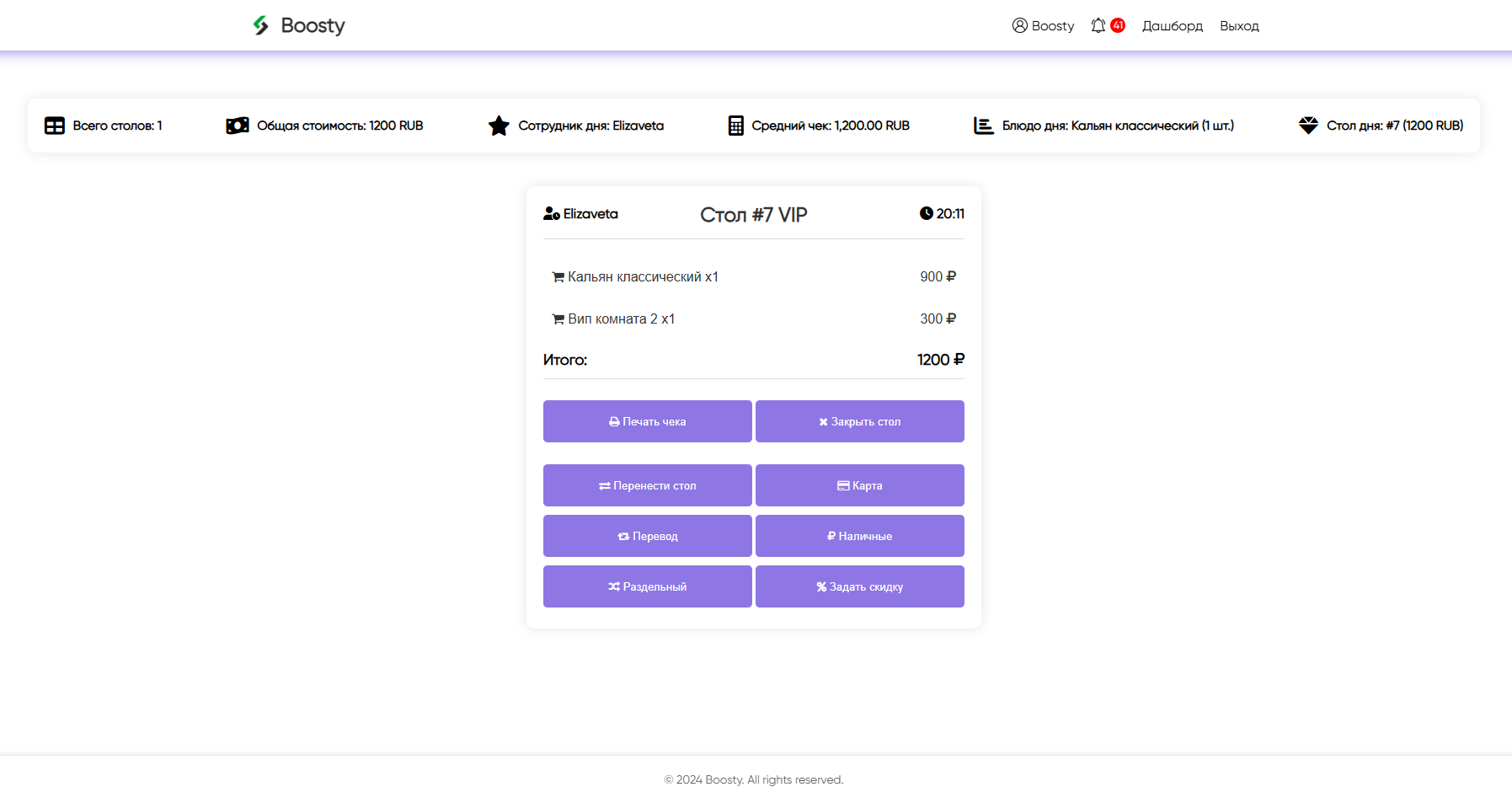The image size is (1512, 803).
Task: Click the footer copyright text
Action: pyautogui.click(x=754, y=779)
